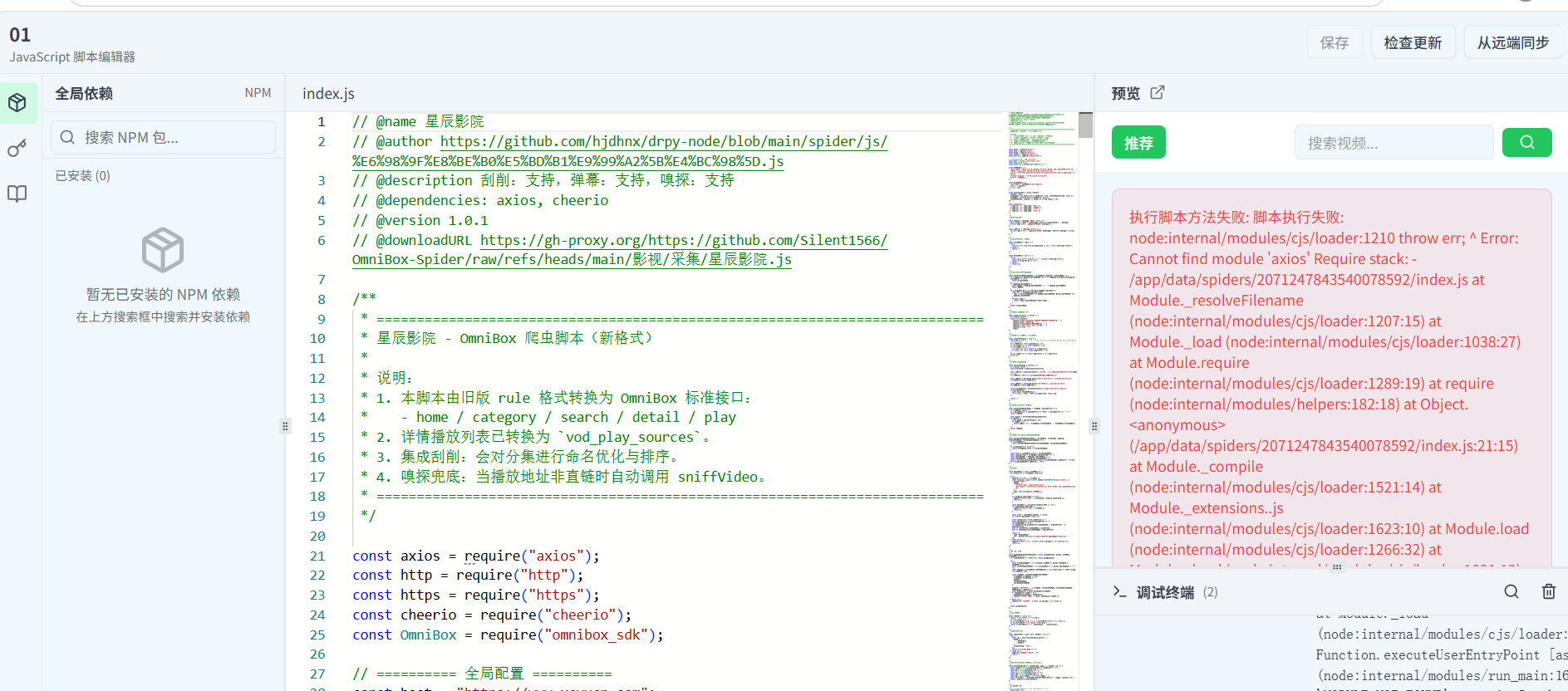Click the 调试终端 panel title

(x=1165, y=592)
